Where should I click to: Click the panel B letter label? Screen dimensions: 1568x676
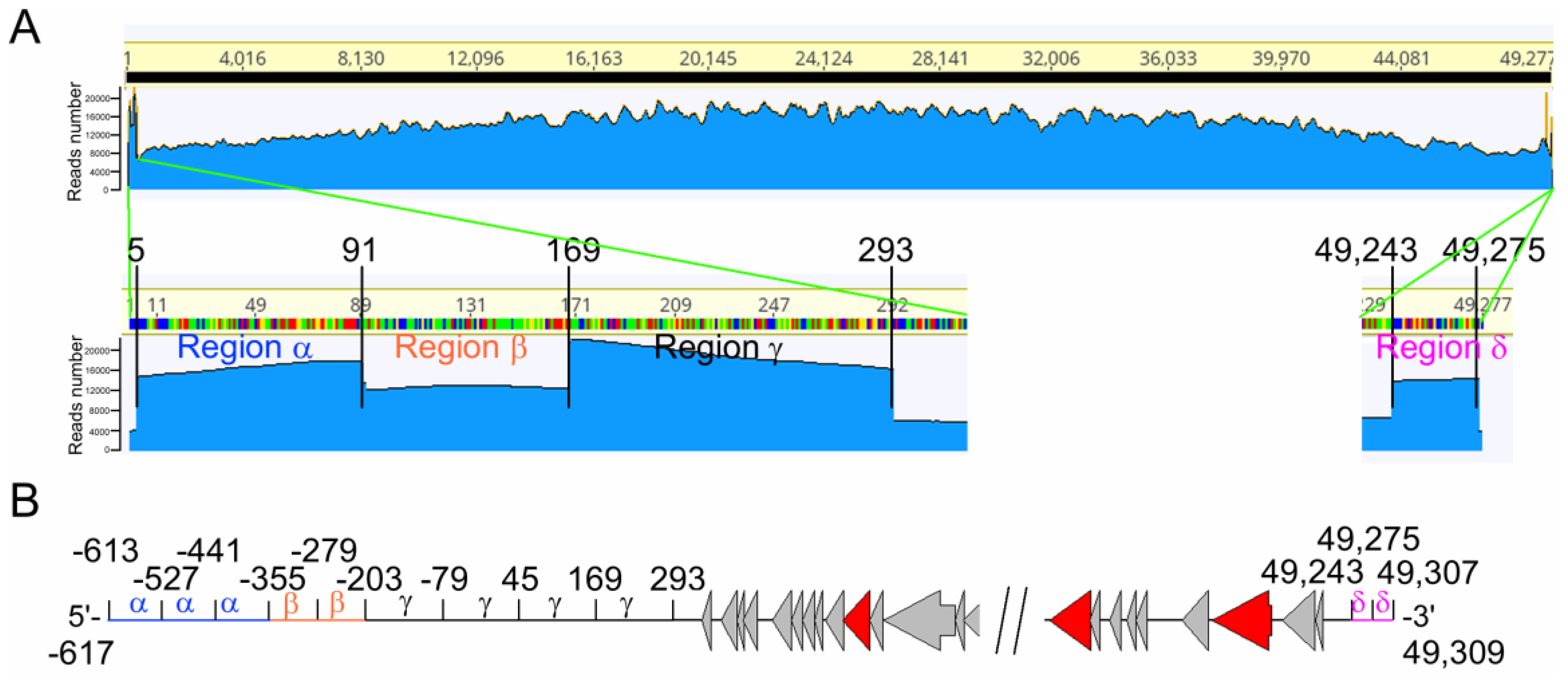point(25,501)
